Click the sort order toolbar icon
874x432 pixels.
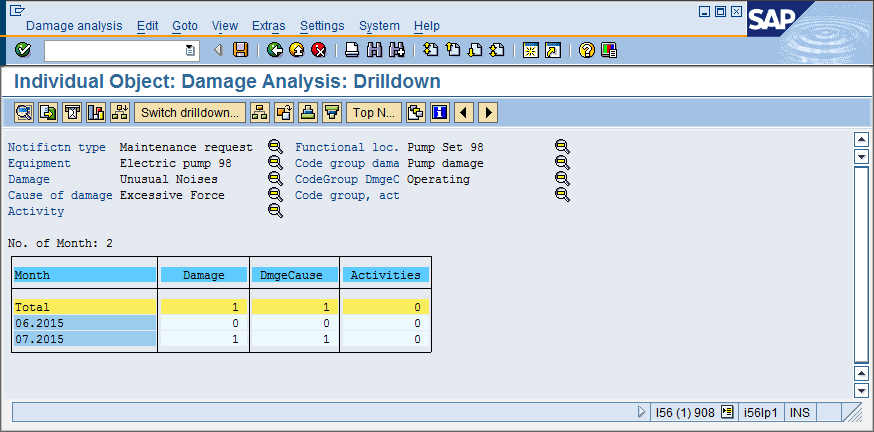(308, 113)
